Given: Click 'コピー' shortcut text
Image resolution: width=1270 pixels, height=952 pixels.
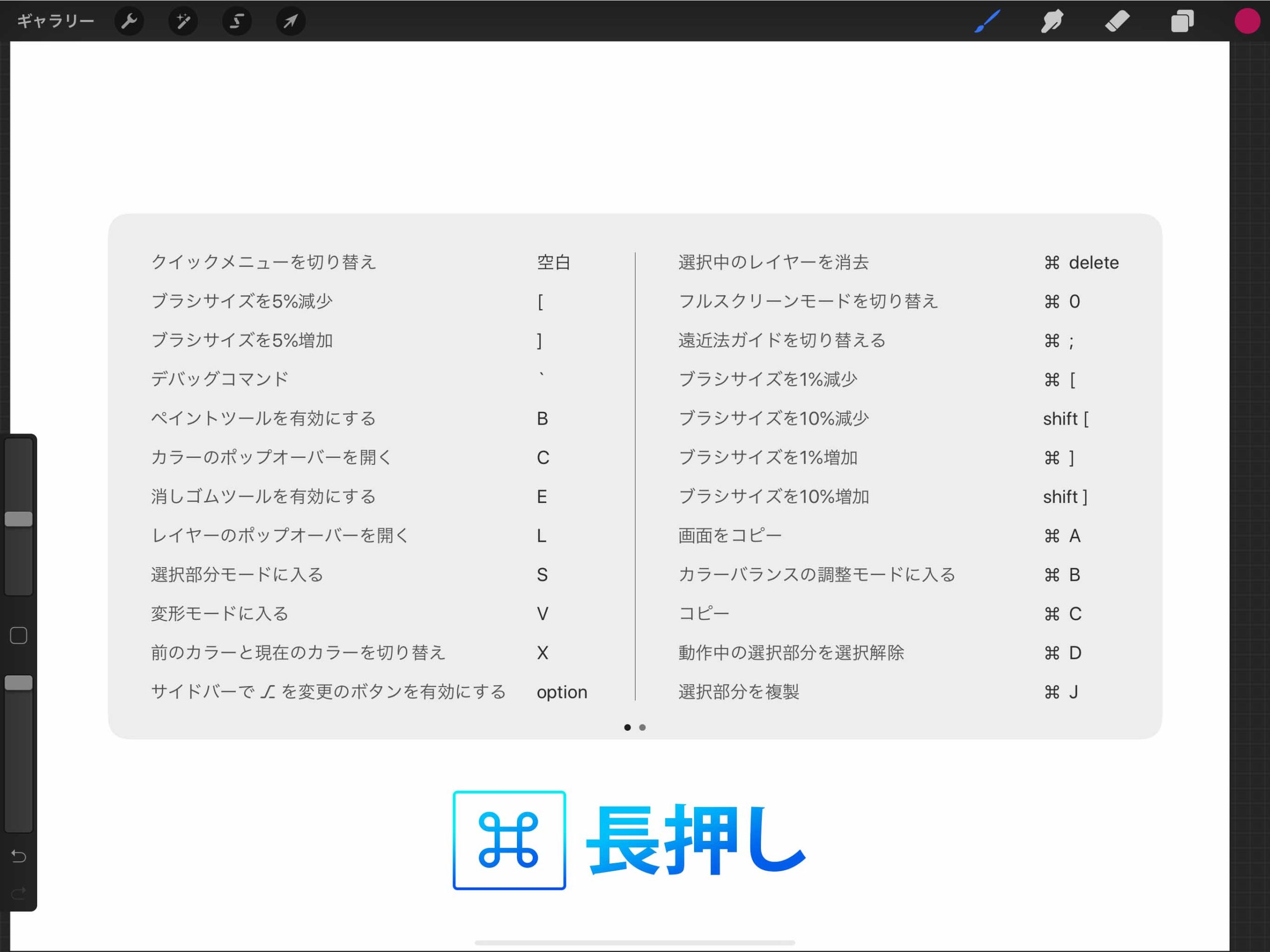Looking at the screenshot, I should pyautogui.click(x=704, y=614).
